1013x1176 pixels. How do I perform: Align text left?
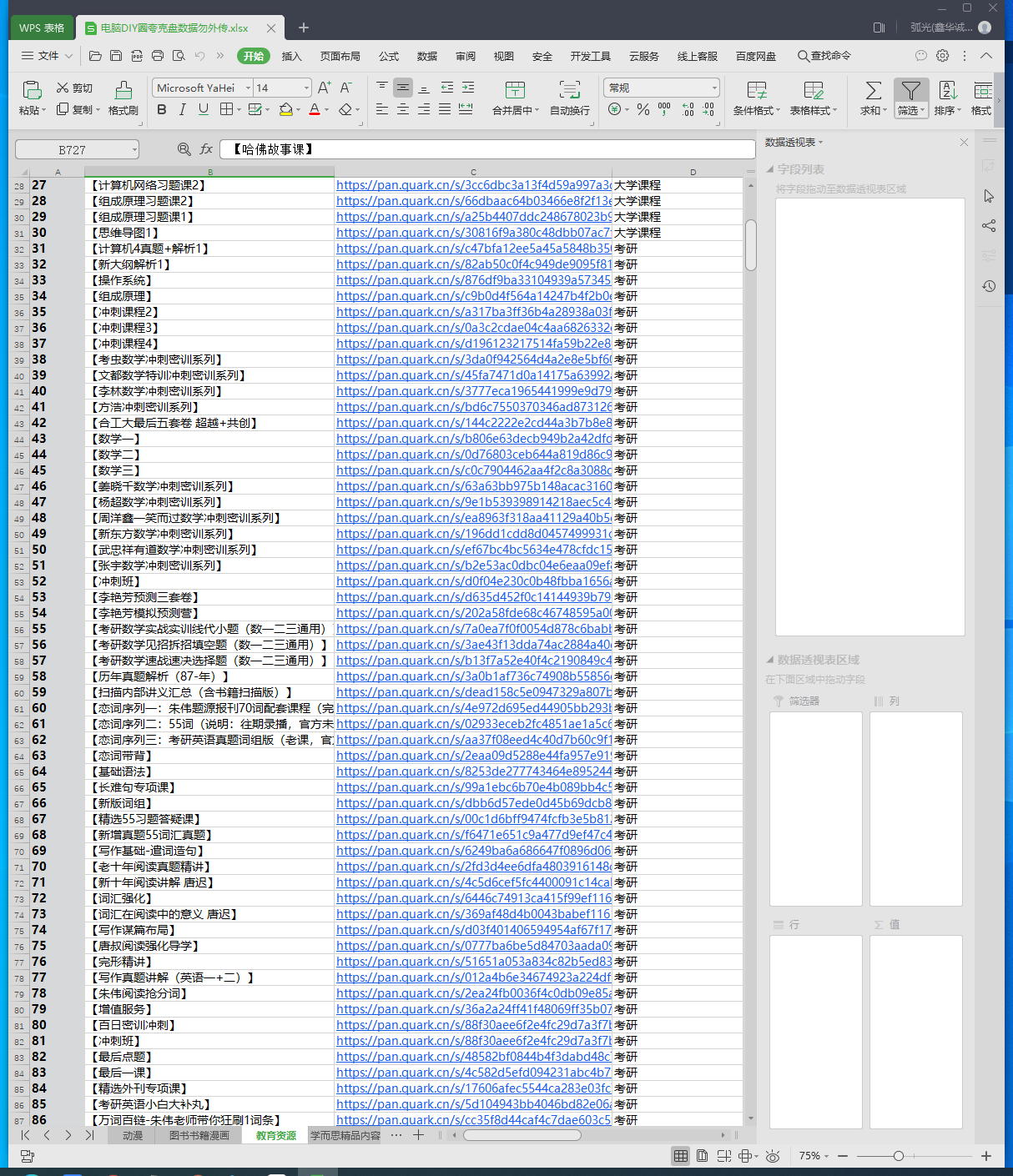tap(382, 109)
